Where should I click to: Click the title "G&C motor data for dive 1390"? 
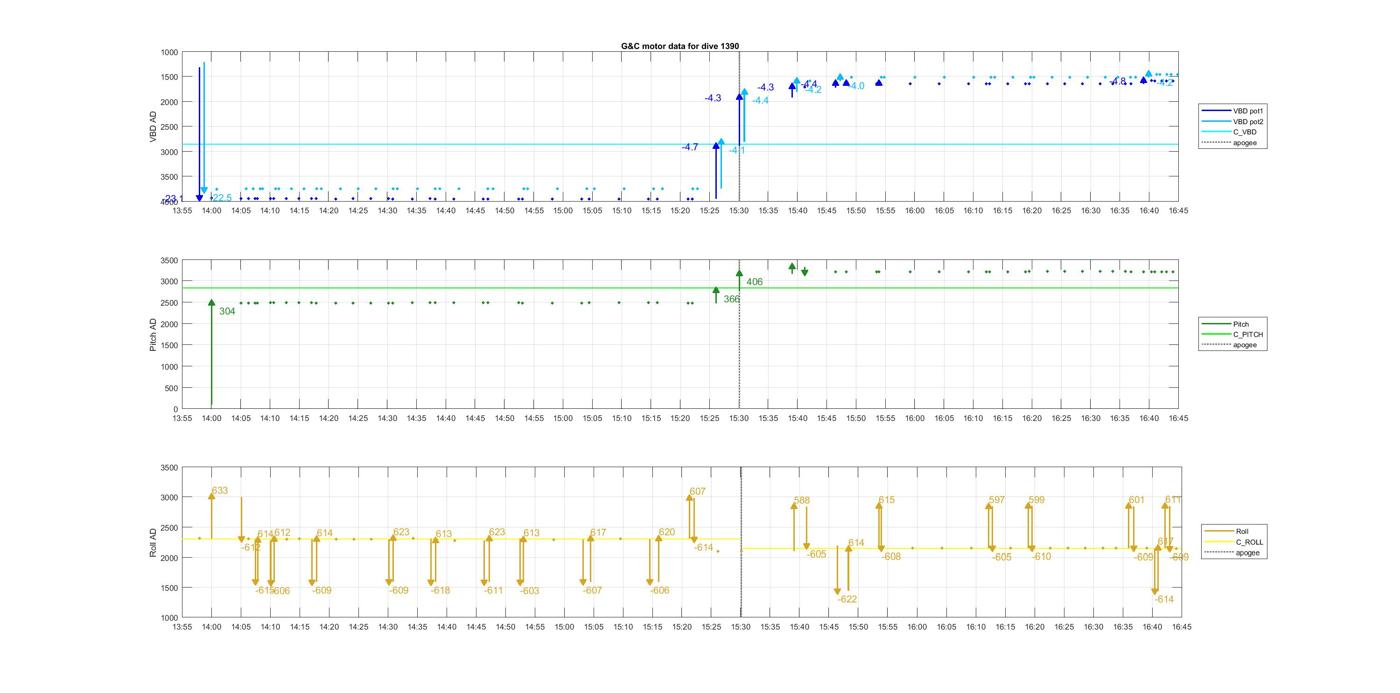680,46
